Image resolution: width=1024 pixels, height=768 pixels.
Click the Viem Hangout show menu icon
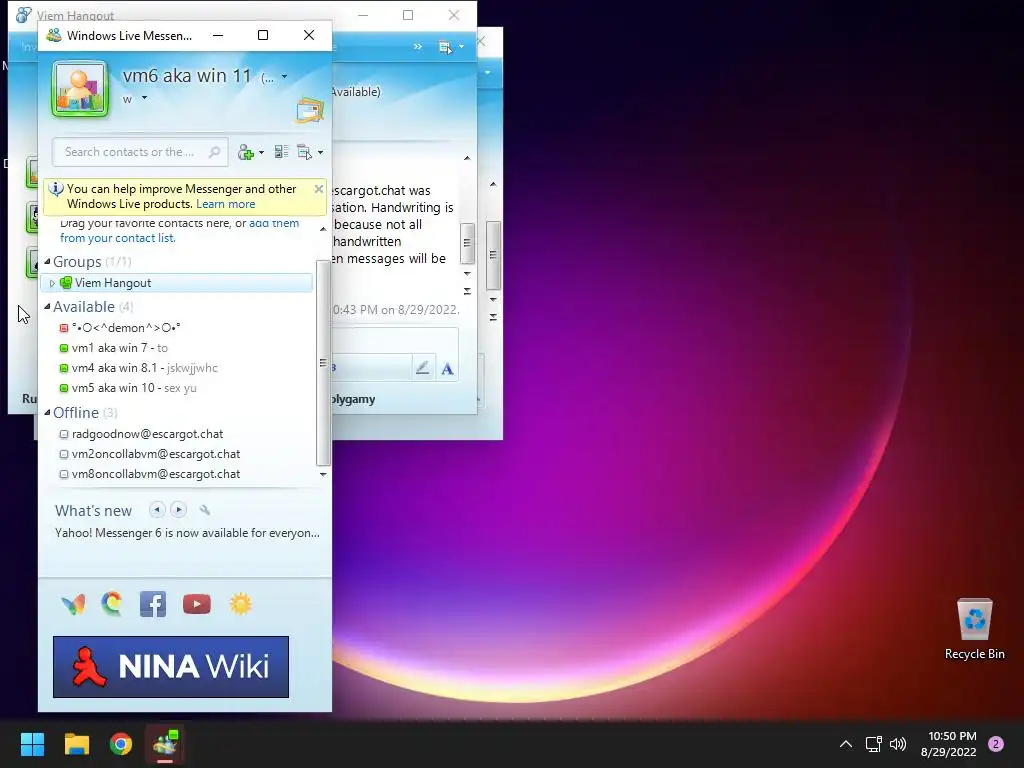pyautogui.click(x=445, y=47)
